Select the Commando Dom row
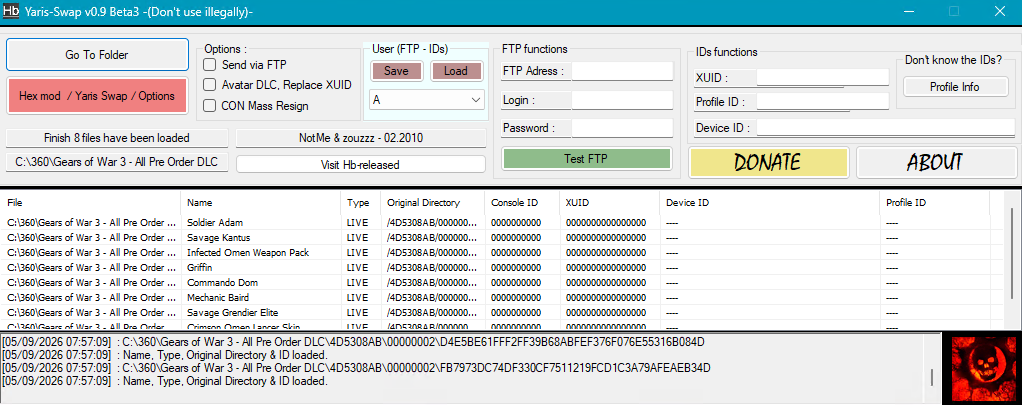The height and width of the screenshot is (405, 1022). point(502,282)
